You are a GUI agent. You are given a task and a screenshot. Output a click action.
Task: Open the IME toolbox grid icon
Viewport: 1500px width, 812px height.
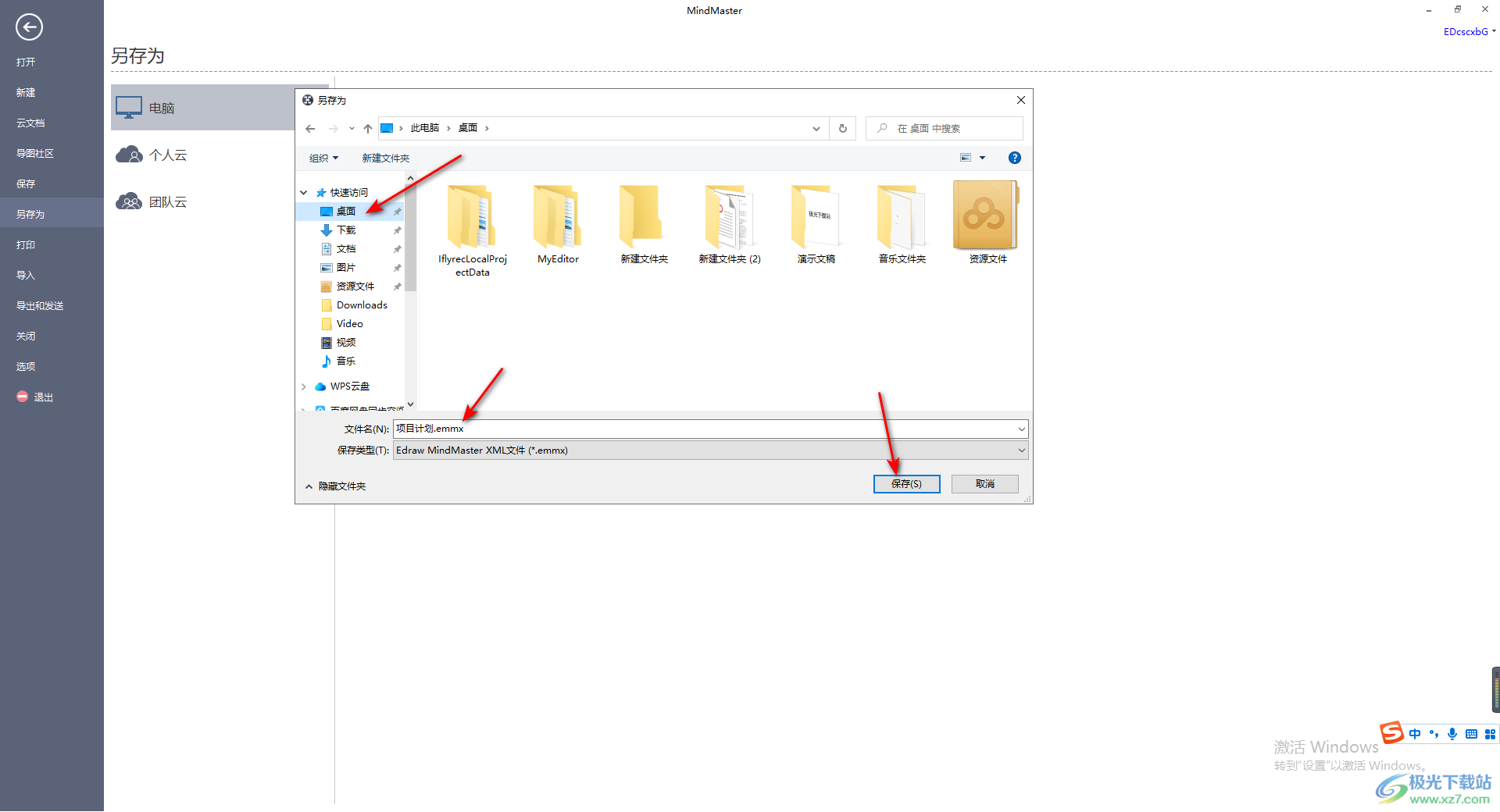point(1490,734)
